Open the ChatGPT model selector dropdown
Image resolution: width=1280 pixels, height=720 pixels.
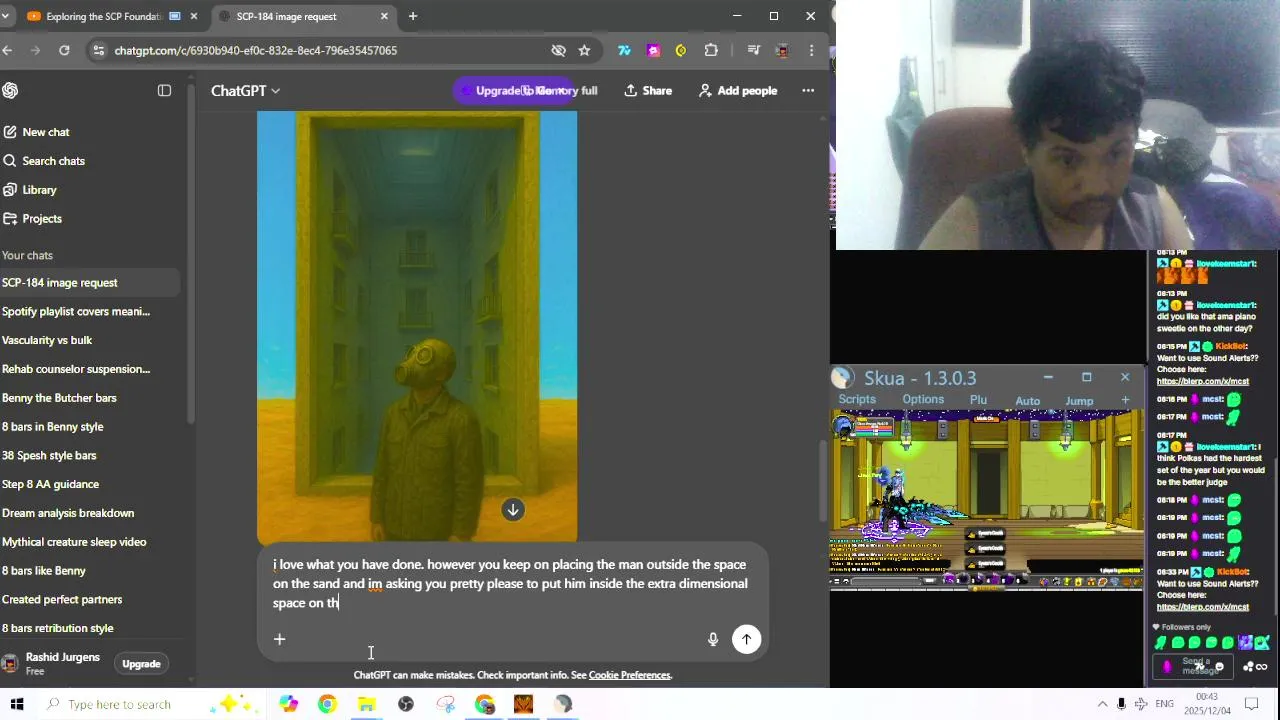(x=245, y=91)
